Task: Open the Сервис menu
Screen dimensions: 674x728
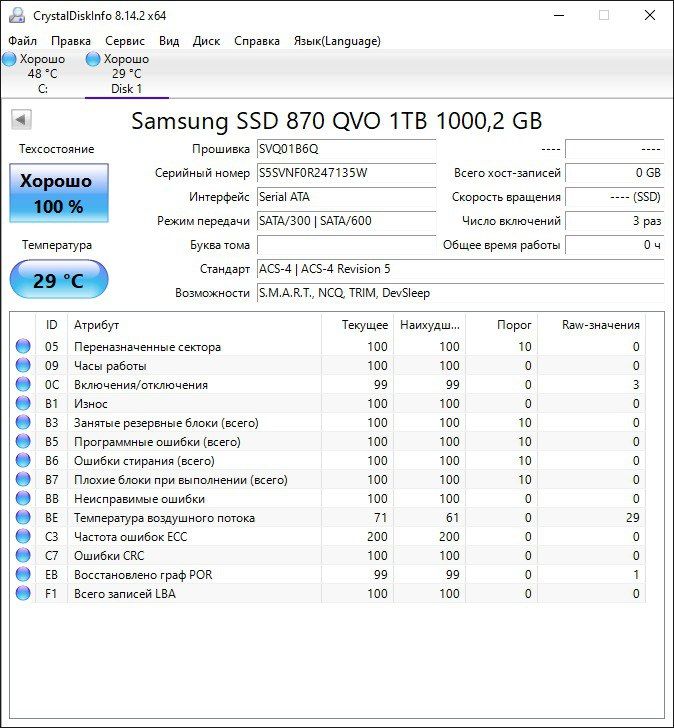Action: pyautogui.click(x=125, y=41)
